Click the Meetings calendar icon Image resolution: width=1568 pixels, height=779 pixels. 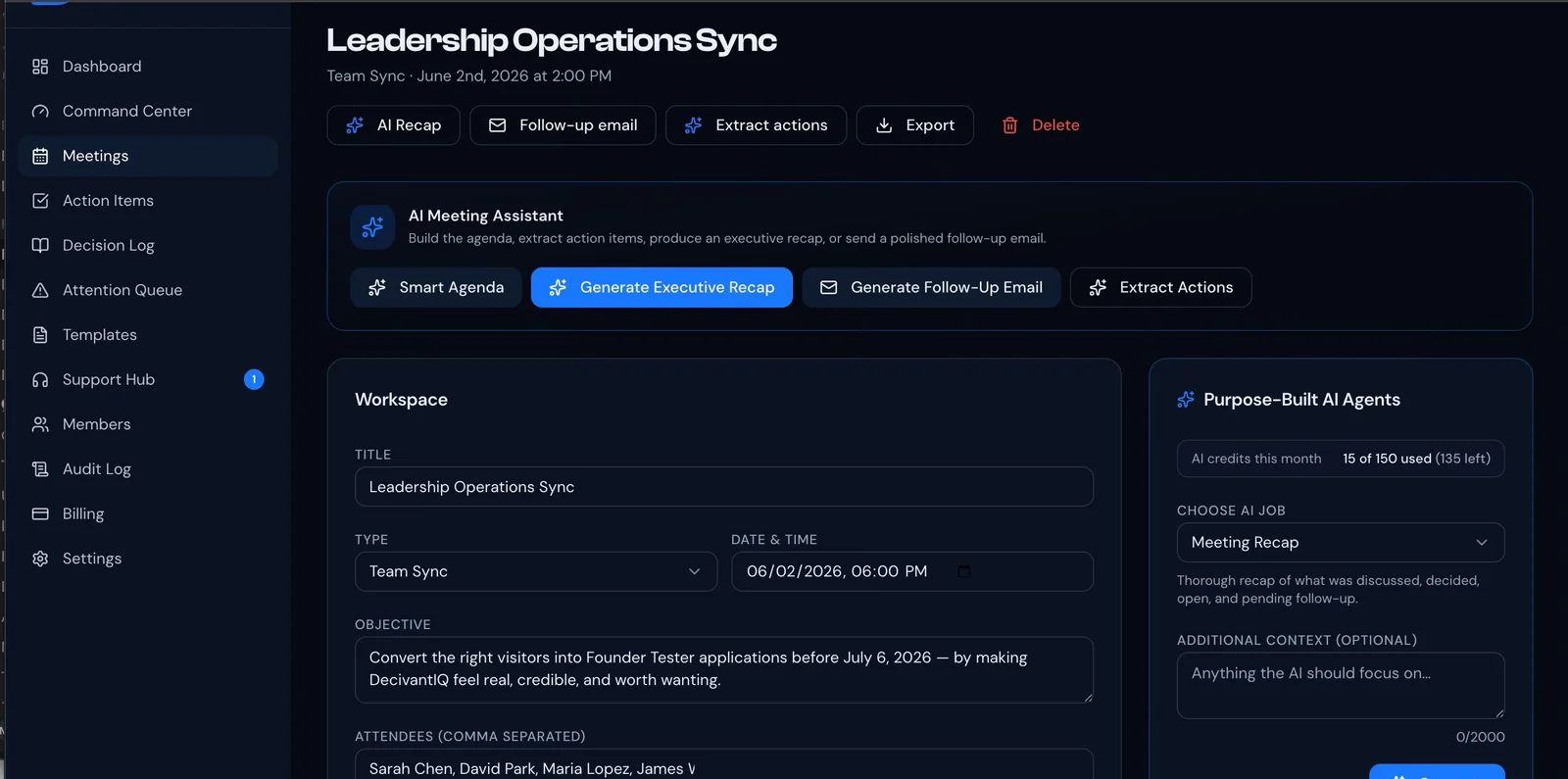click(x=40, y=156)
